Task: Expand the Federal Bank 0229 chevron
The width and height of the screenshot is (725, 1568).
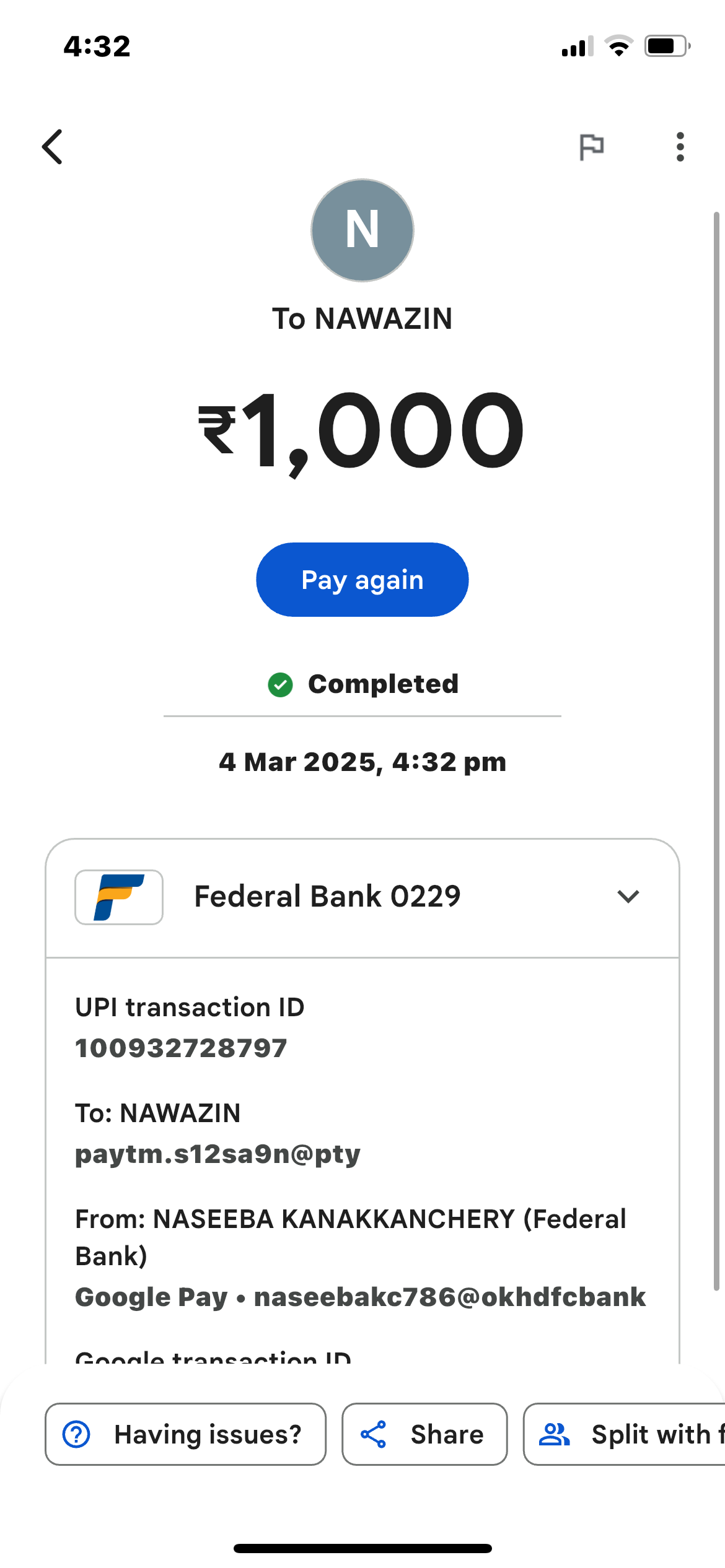Action: pos(628,897)
